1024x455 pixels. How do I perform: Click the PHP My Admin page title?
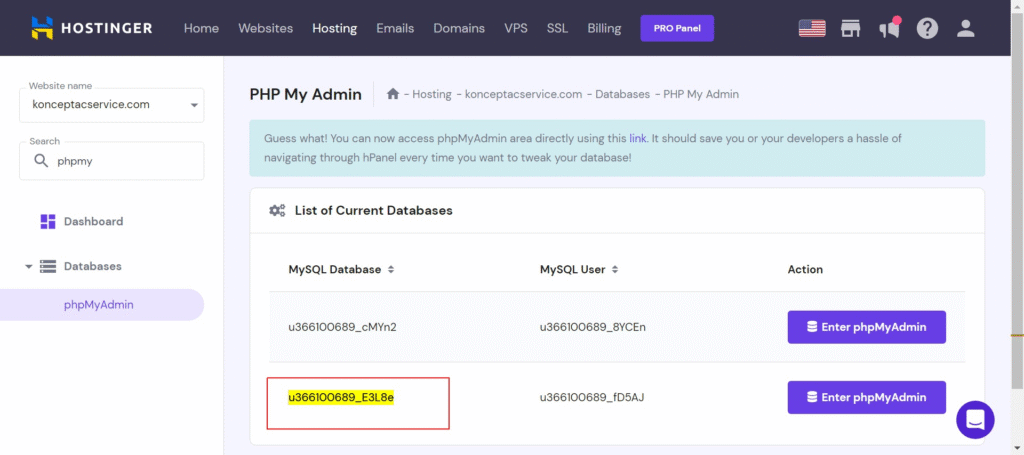(x=306, y=95)
